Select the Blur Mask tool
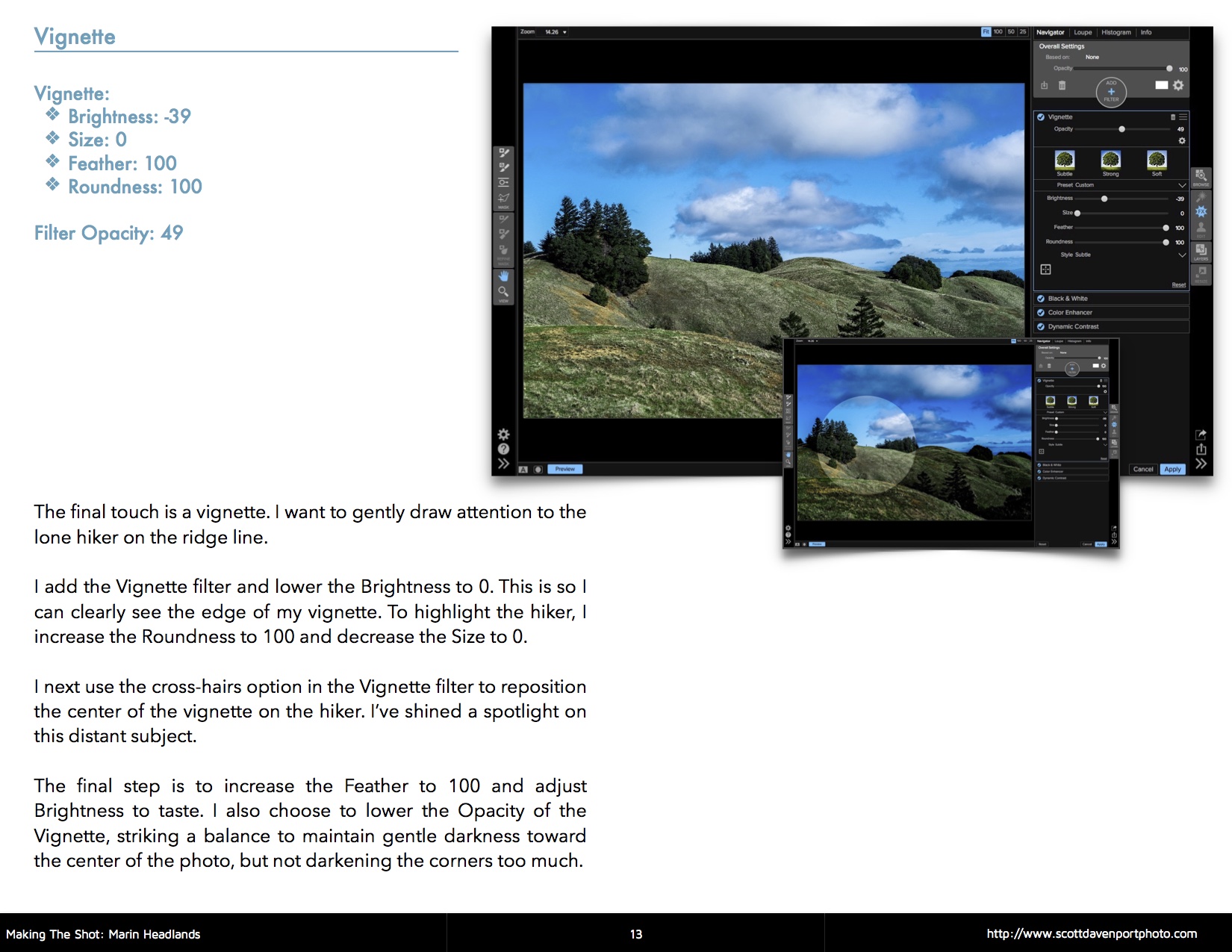Viewport: 1232px width, 952px height. [504, 249]
